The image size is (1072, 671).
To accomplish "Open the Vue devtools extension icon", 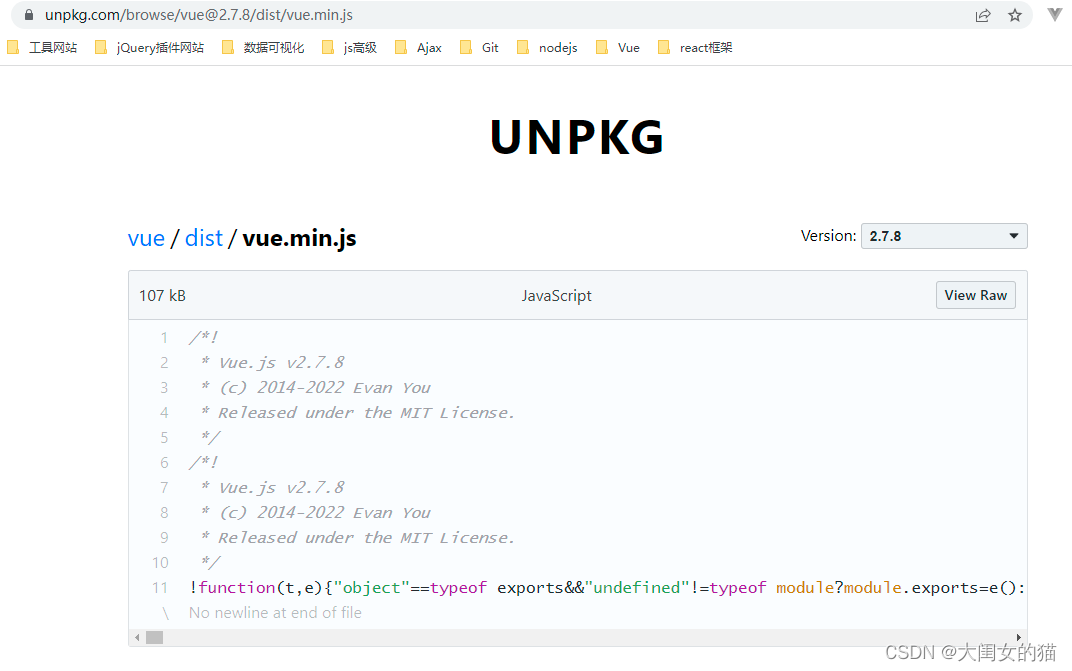I will click(x=1055, y=14).
